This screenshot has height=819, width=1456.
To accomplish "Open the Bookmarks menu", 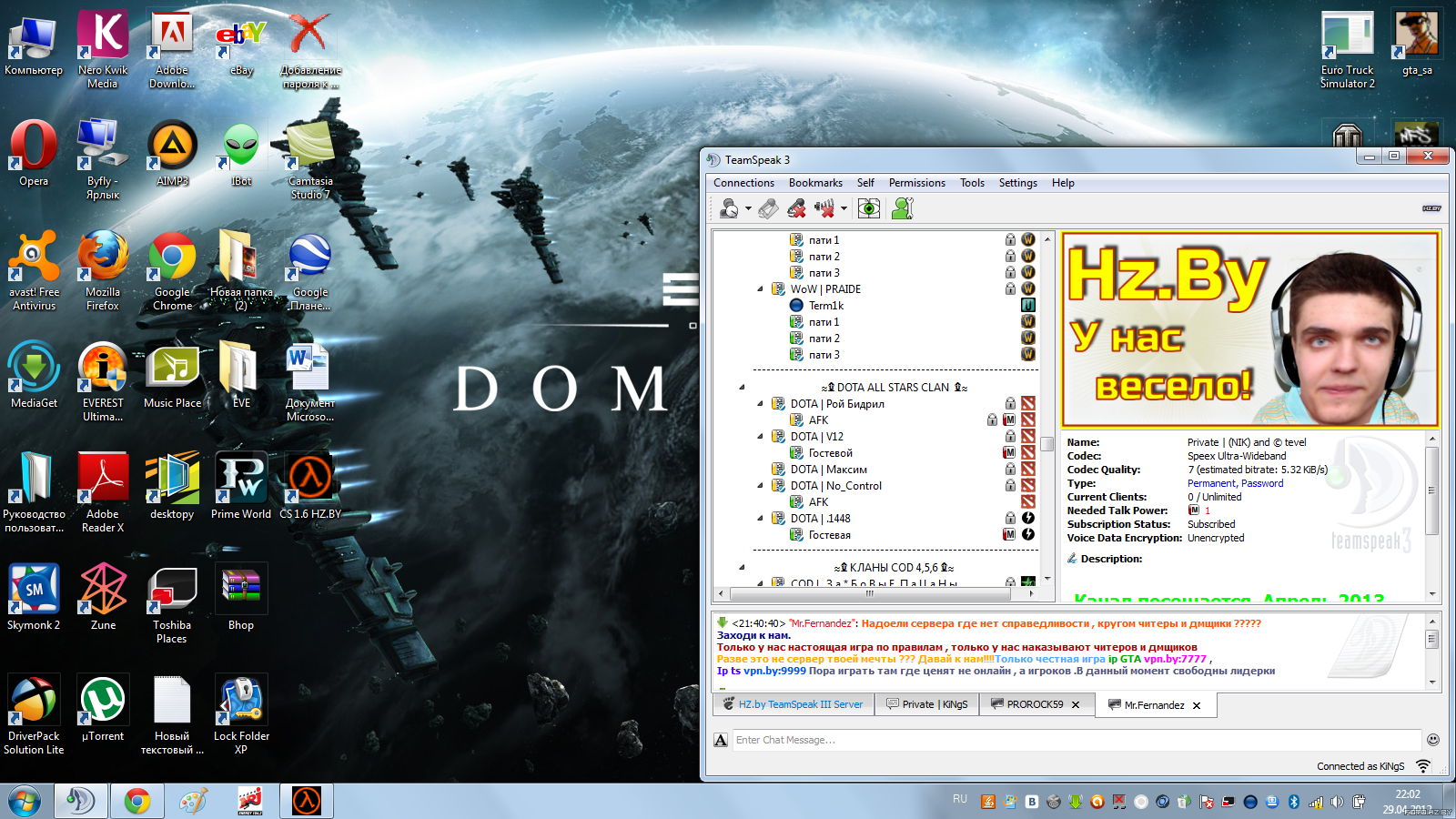I will [815, 183].
